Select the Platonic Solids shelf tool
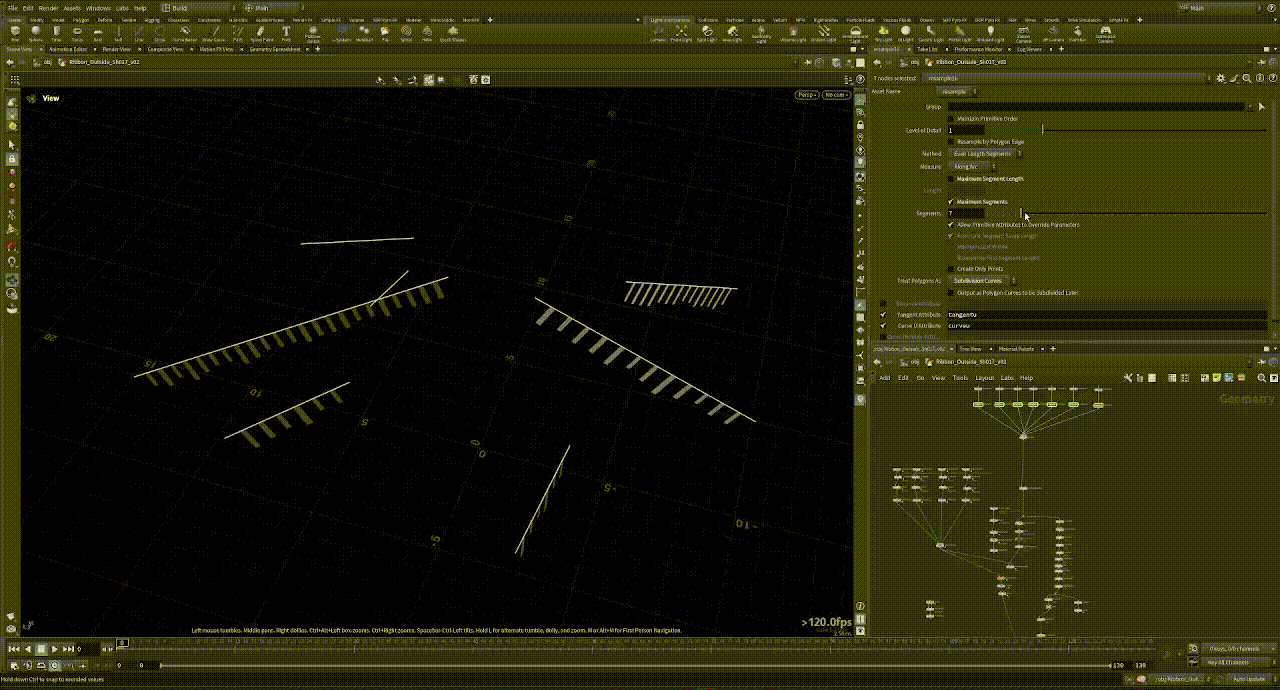The width and height of the screenshot is (1280, 690). click(313, 34)
